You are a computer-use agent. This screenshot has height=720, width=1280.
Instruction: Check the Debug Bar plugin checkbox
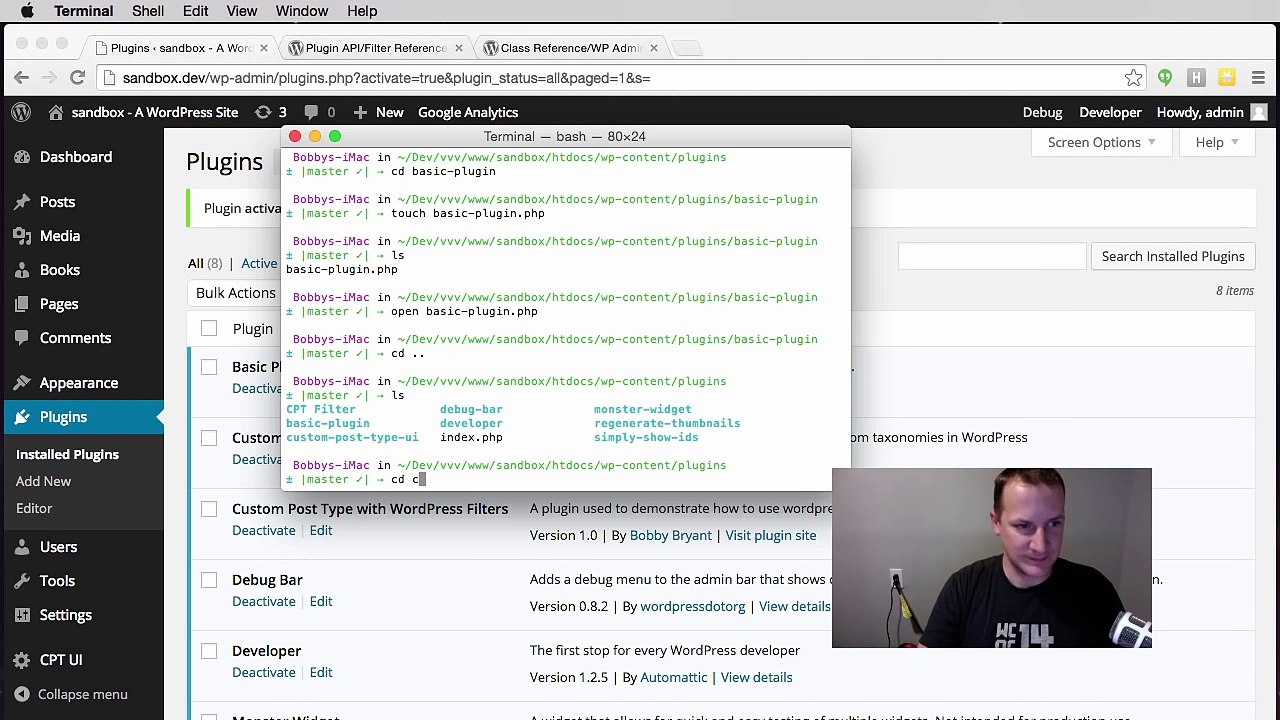(x=209, y=580)
